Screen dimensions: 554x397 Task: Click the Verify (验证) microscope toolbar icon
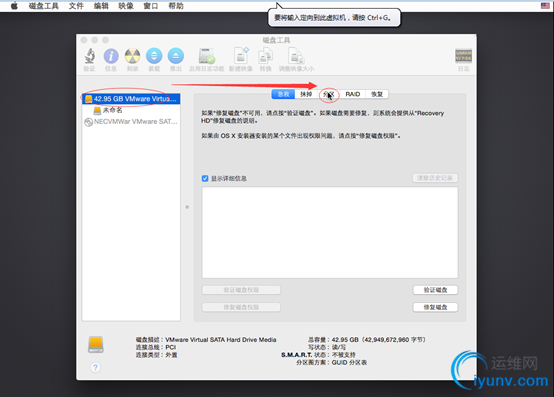90,56
